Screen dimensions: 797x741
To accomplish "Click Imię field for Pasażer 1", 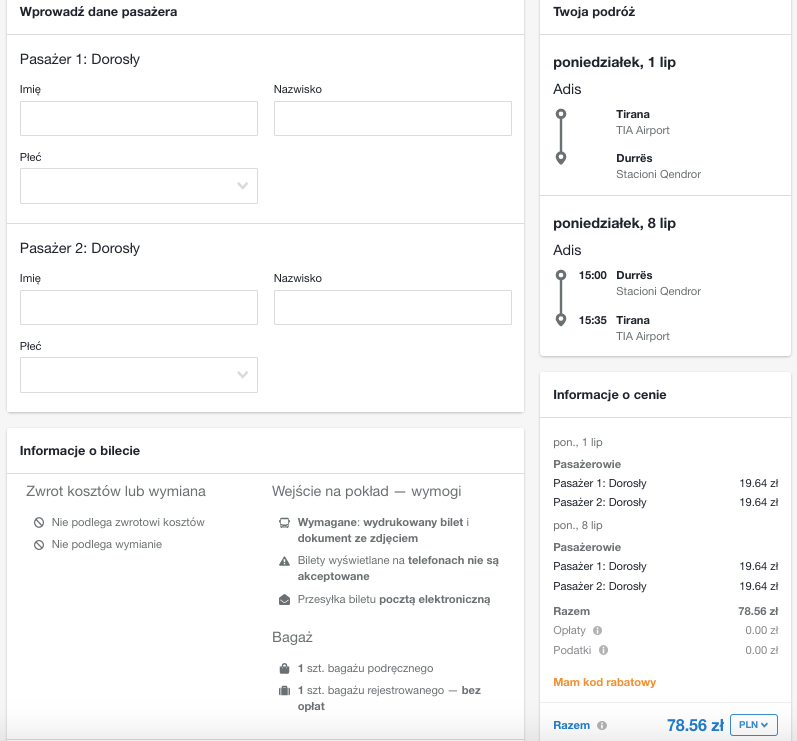I will click(x=139, y=119).
